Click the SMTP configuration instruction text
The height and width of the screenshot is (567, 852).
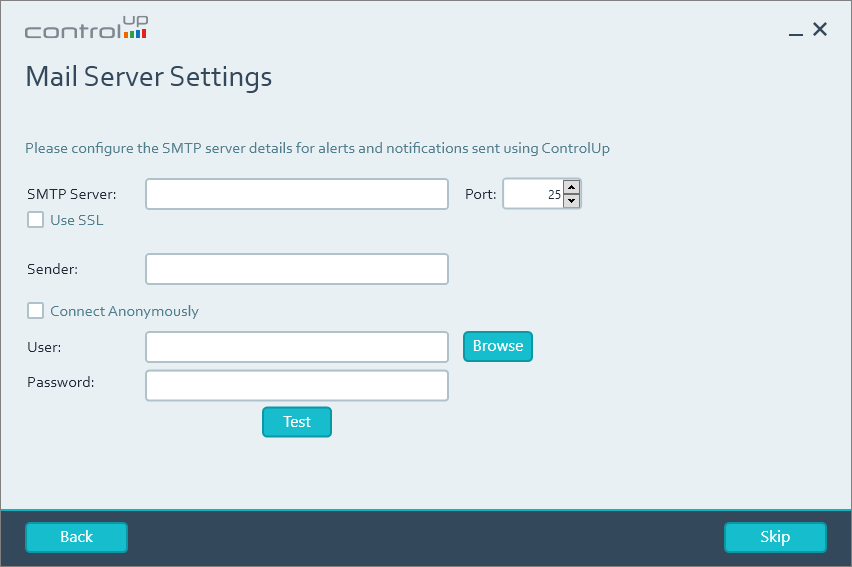click(x=317, y=148)
